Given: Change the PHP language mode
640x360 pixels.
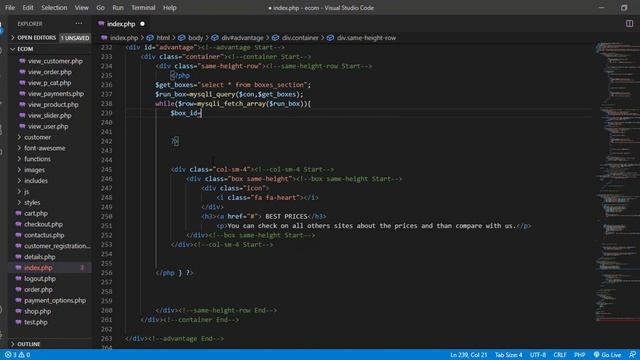Looking at the screenshot, I should (x=580, y=355).
